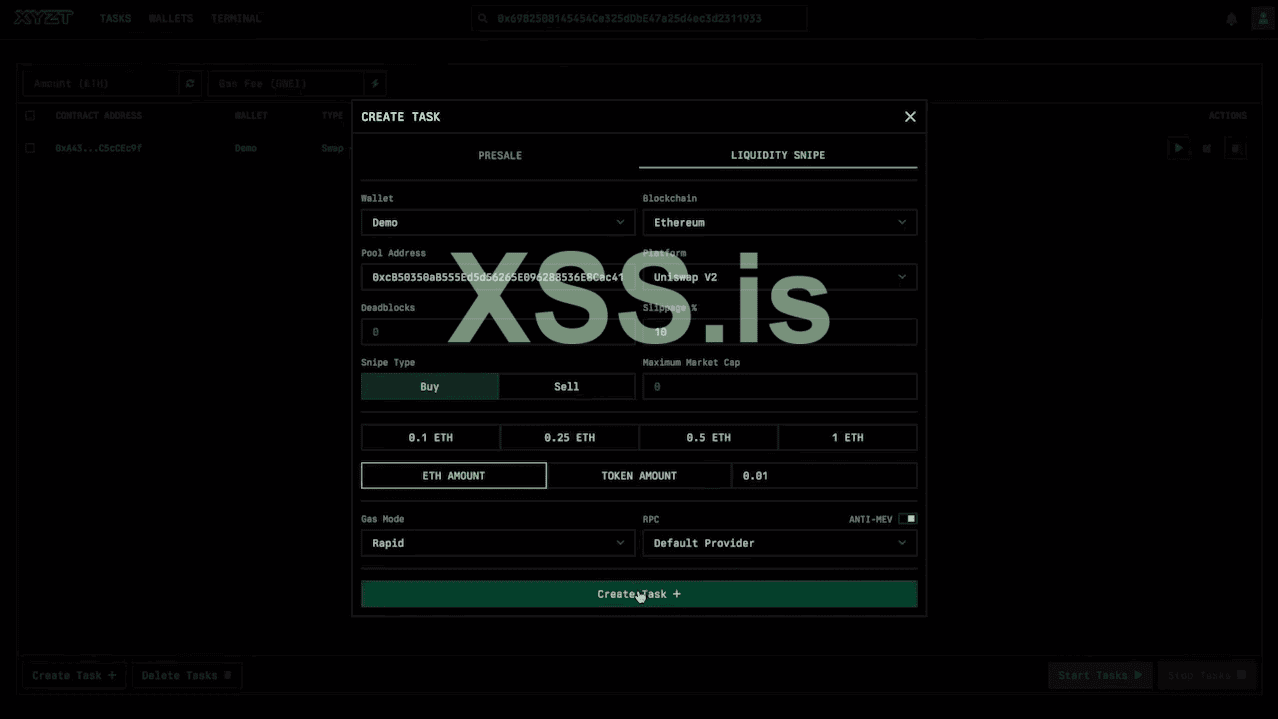Open the notifications bell
Viewport: 1278px width, 719px height.
point(1231,19)
